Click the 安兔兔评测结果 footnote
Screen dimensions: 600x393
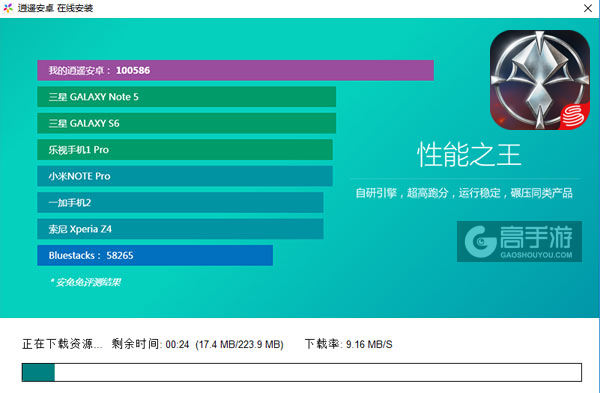point(85,282)
